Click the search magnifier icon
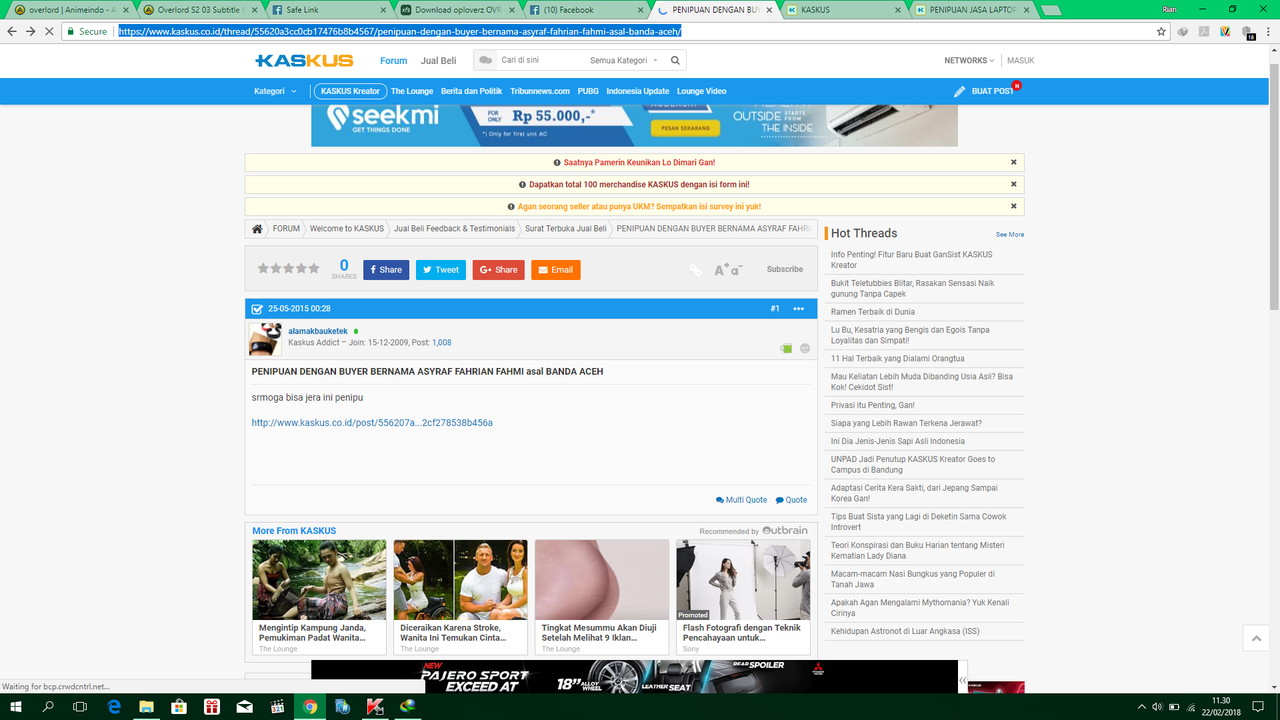The width and height of the screenshot is (1280, 720). pos(675,60)
